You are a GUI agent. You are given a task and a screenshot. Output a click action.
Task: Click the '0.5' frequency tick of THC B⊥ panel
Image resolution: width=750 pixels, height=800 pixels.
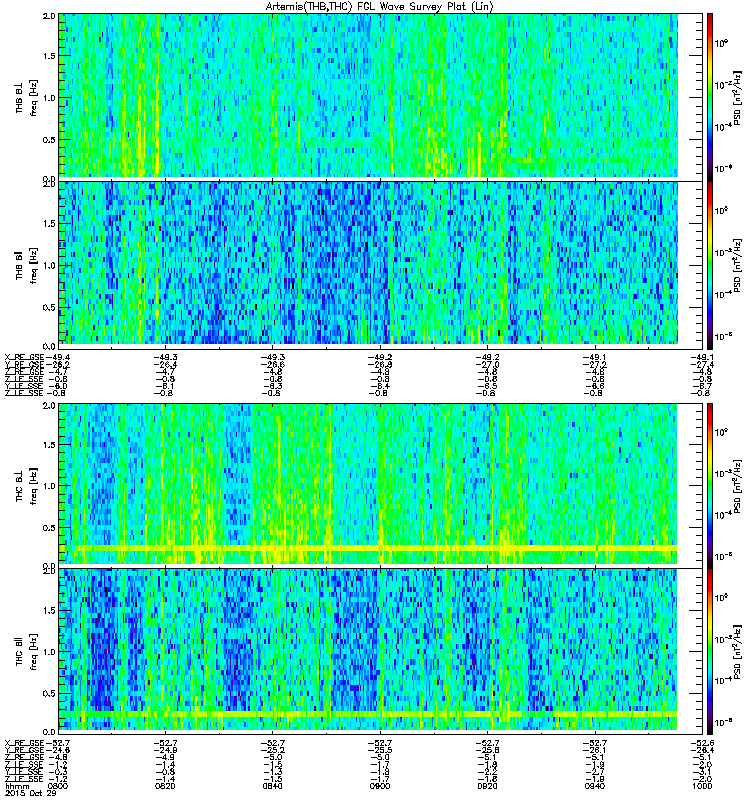tap(49, 528)
